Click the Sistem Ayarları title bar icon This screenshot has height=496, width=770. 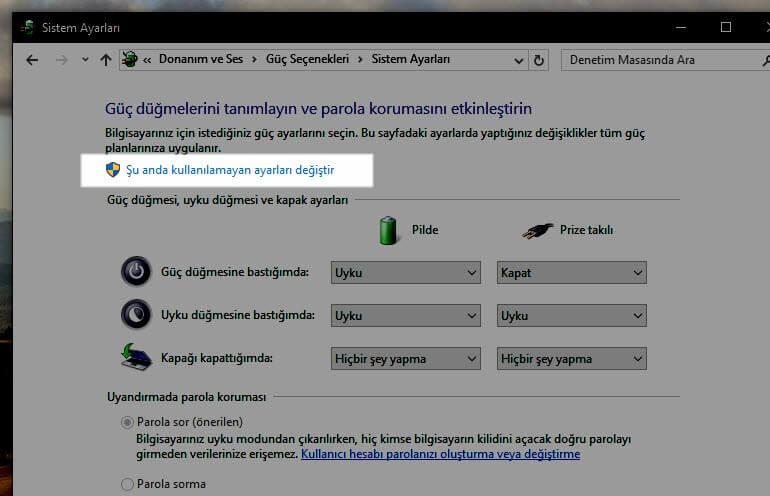tap(28, 28)
